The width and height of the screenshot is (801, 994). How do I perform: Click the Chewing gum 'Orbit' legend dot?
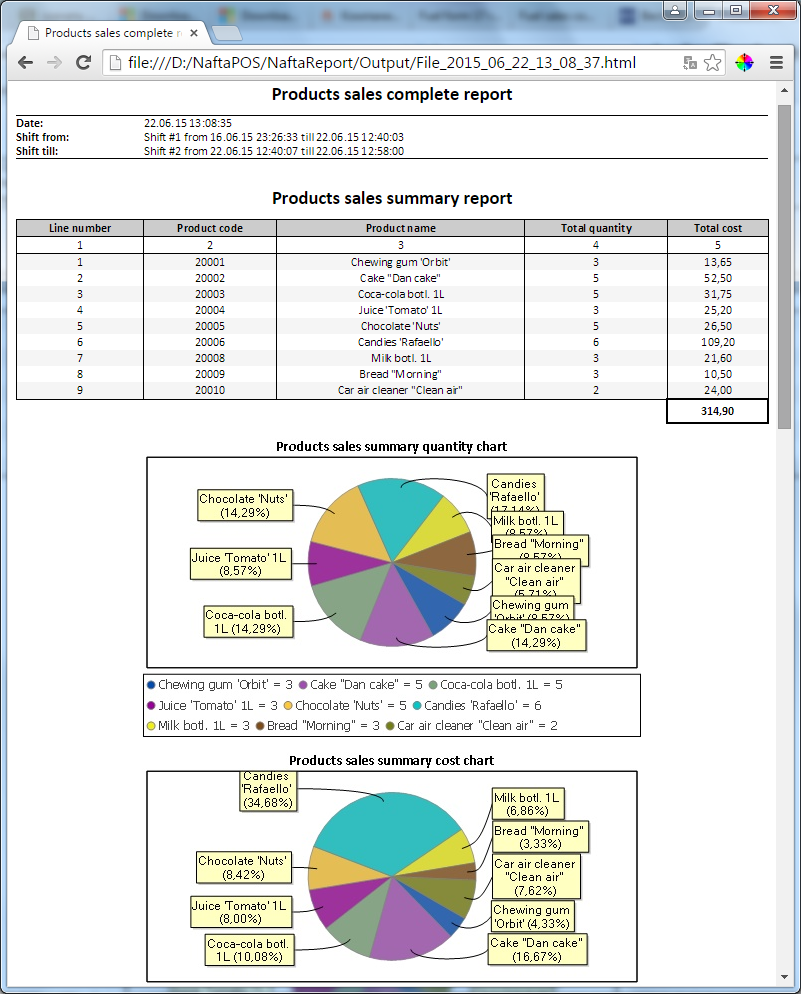click(x=151, y=686)
